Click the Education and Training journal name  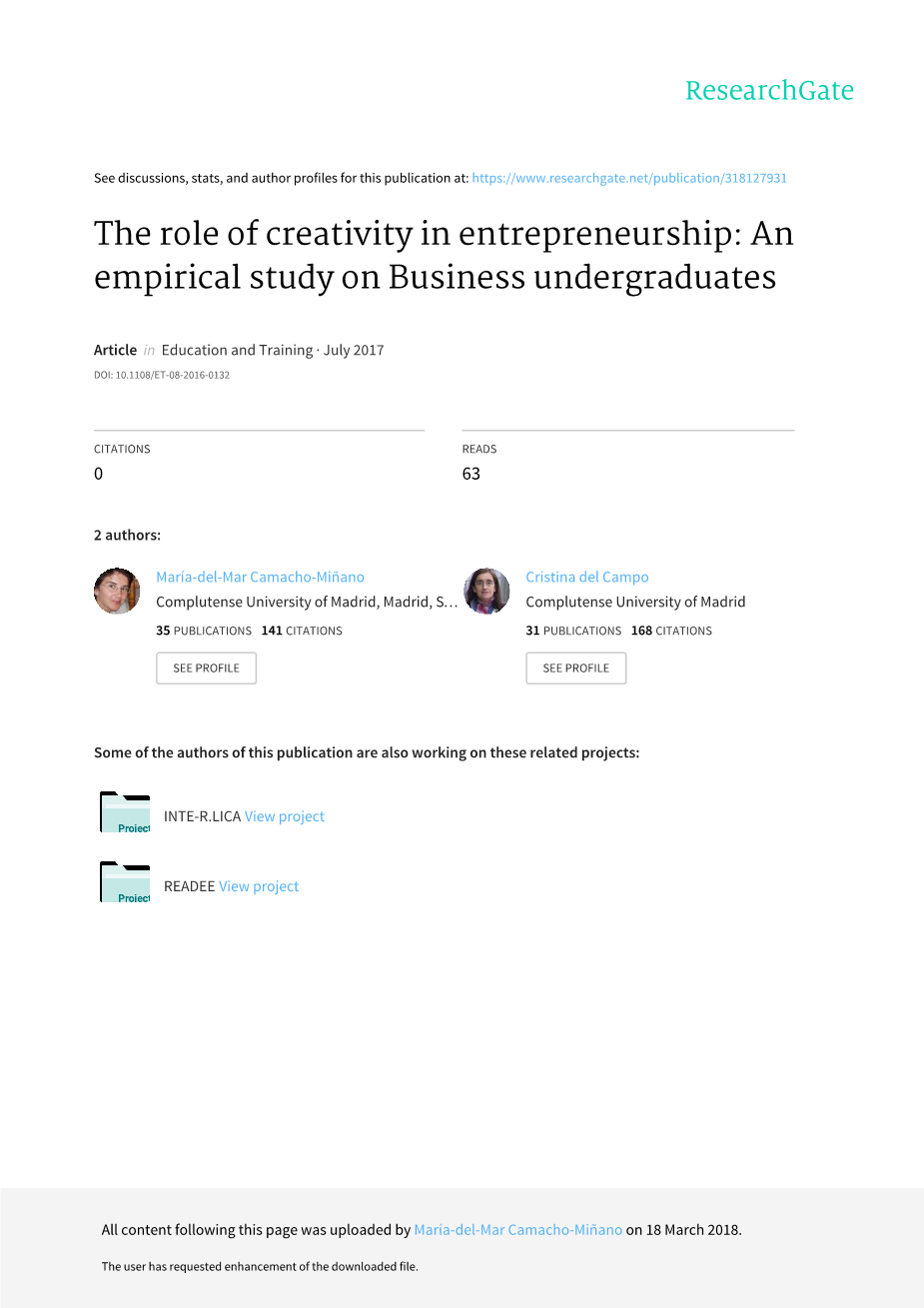click(x=237, y=350)
